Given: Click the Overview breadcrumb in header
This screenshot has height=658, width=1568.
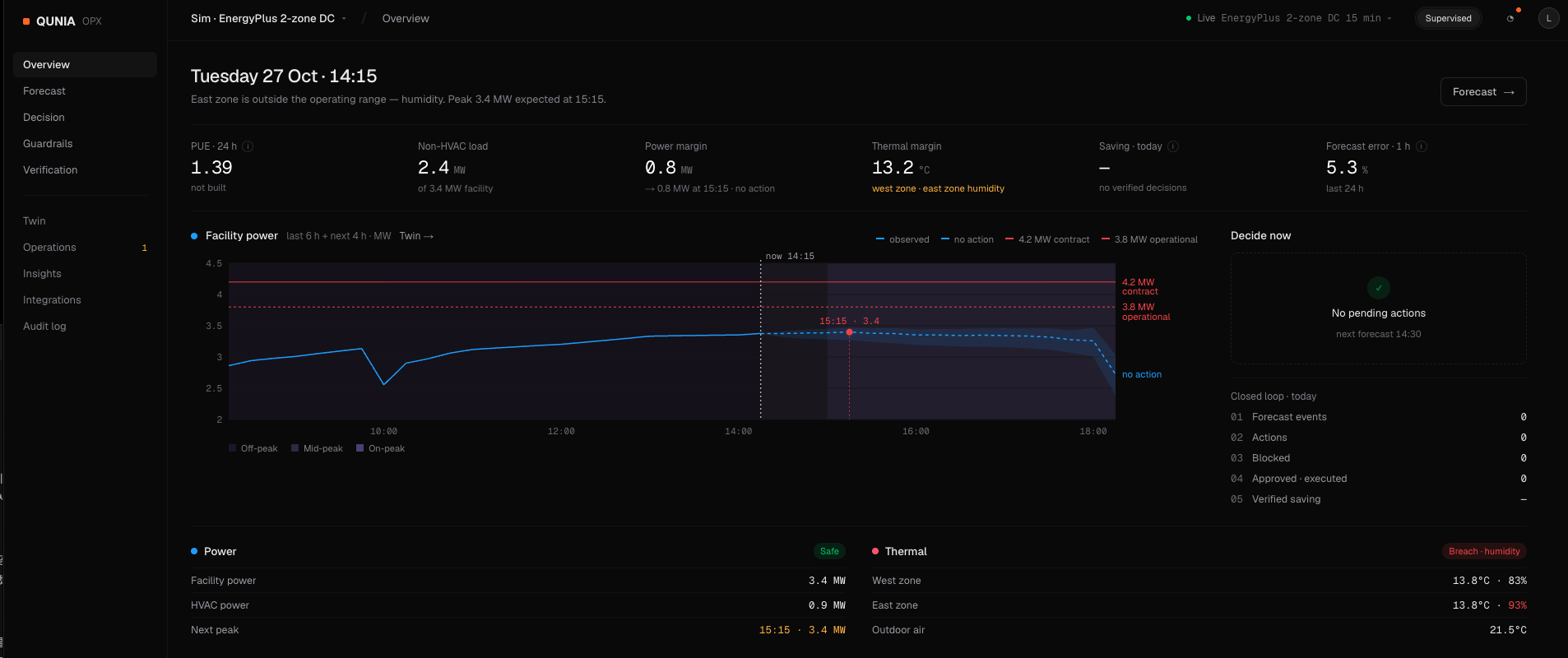Looking at the screenshot, I should [x=406, y=18].
